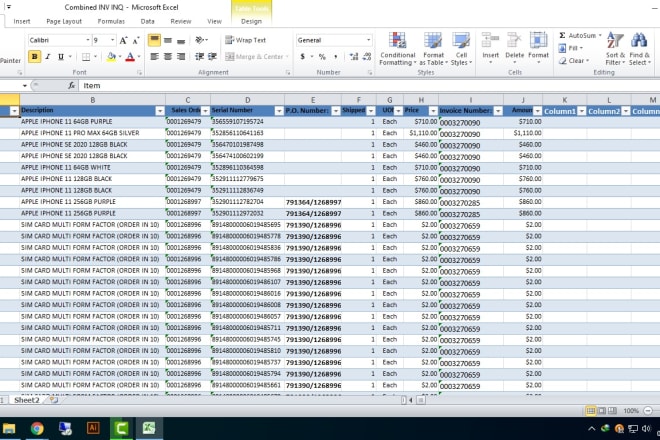Click Merge & Center button
Viewport: 660px width, 440px height.
[254, 56]
